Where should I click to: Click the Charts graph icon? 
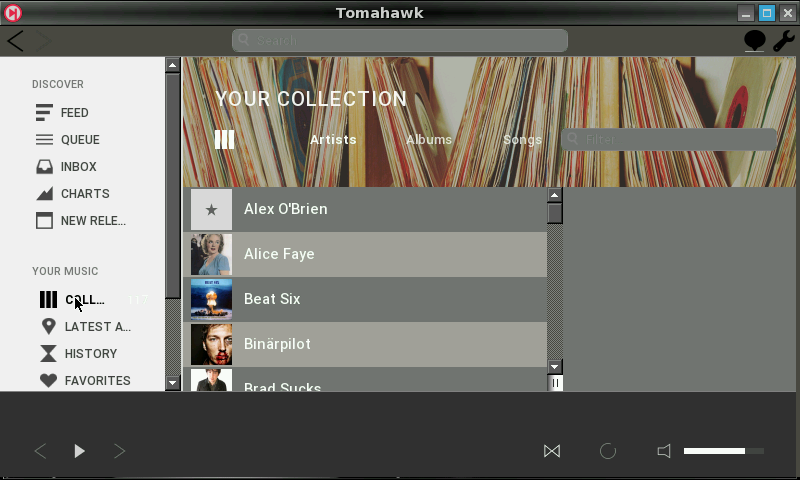click(44, 194)
